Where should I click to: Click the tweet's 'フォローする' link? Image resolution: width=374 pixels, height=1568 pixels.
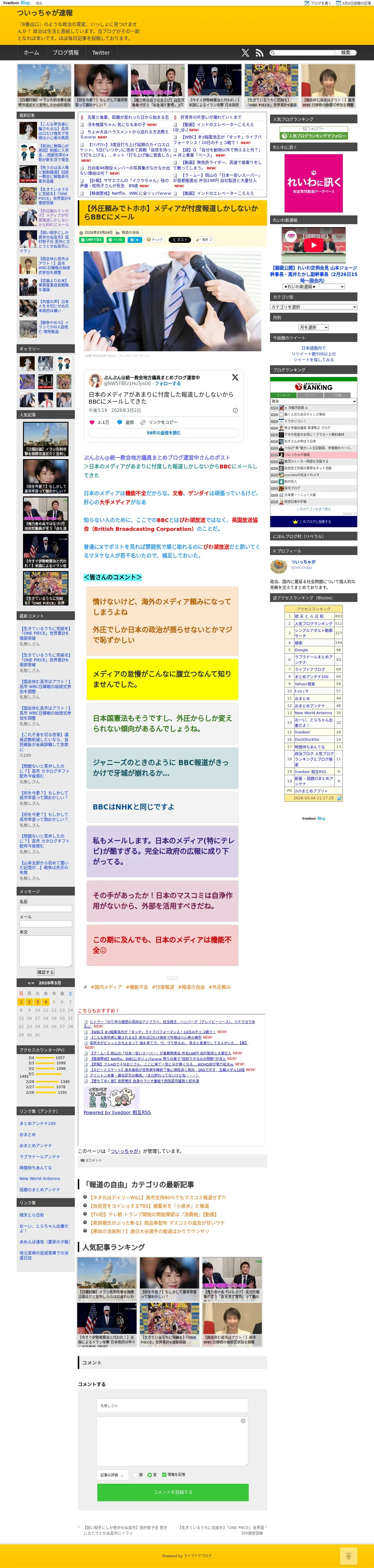pos(167,384)
